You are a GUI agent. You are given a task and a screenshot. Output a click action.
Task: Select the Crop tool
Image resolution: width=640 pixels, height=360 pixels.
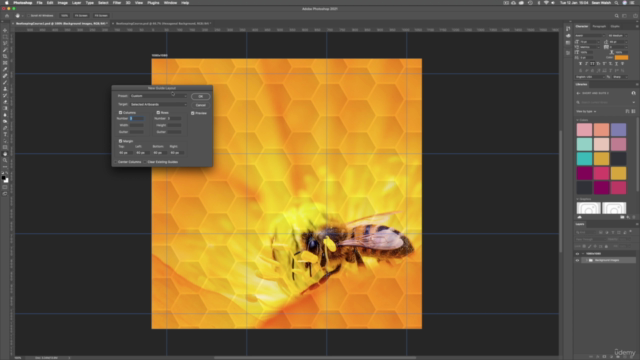tap(5, 56)
